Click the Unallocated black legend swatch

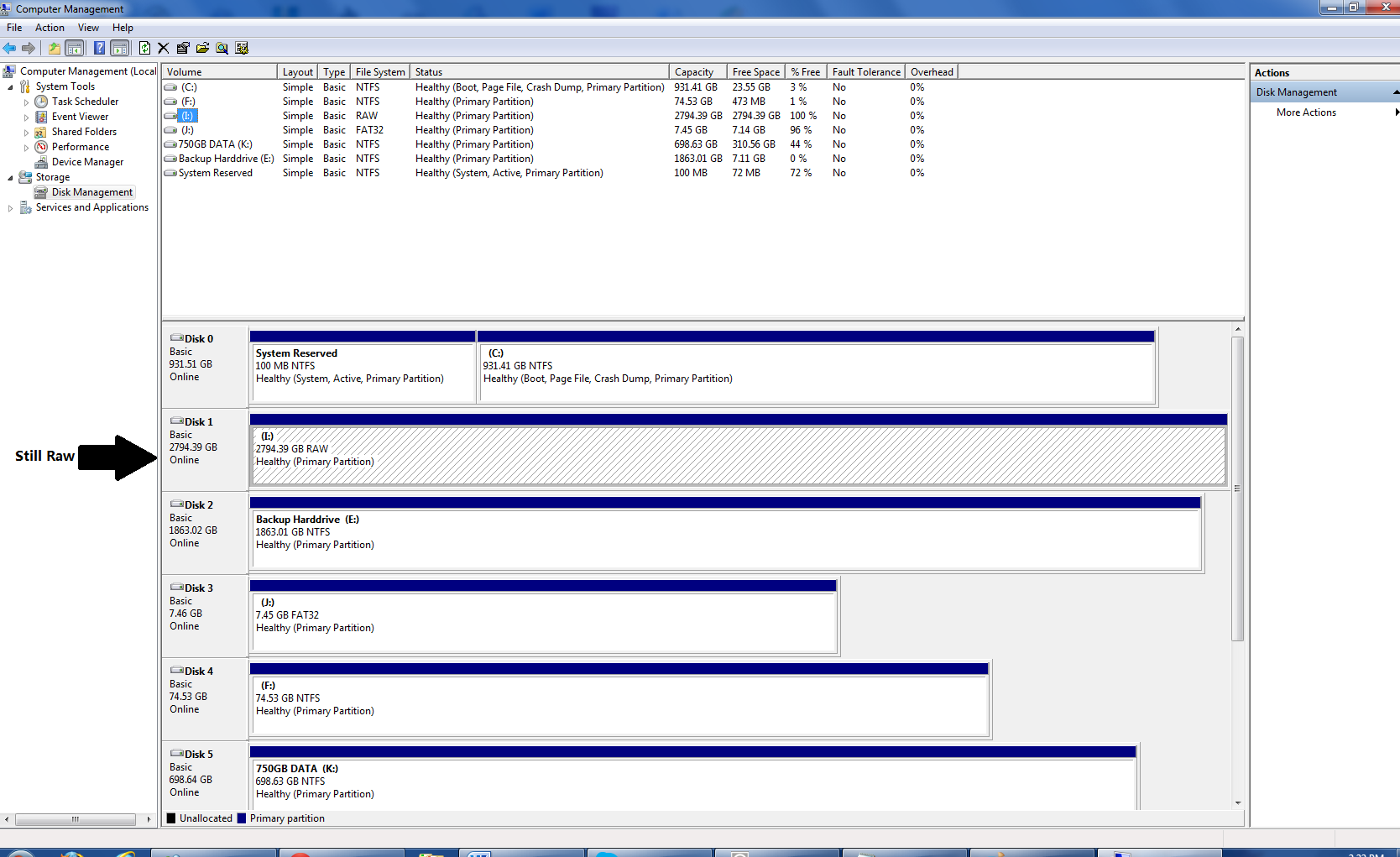[171, 818]
